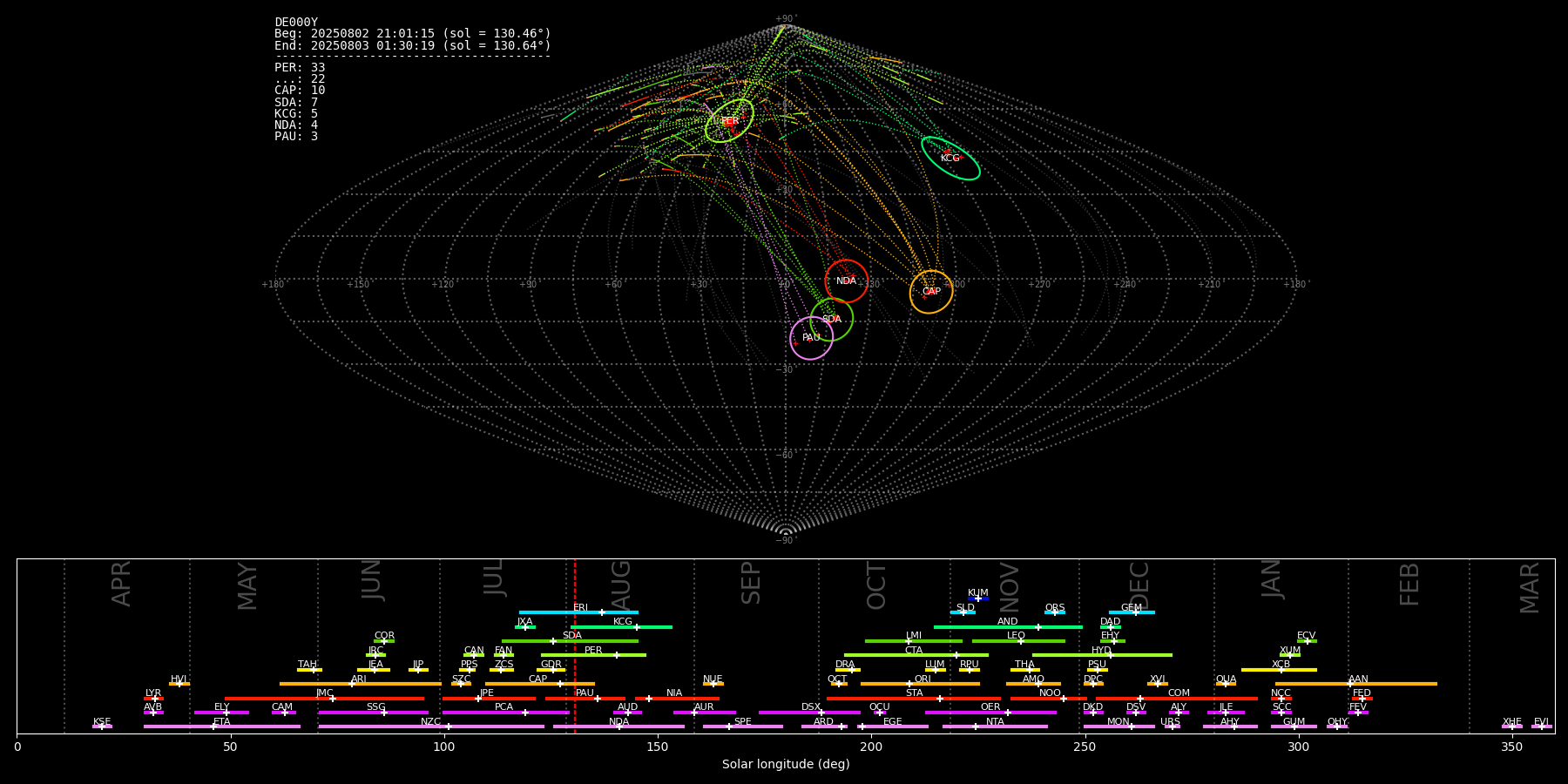Click the ORS shower bar
Screen dimensions: 1568x784
click(x=1055, y=612)
